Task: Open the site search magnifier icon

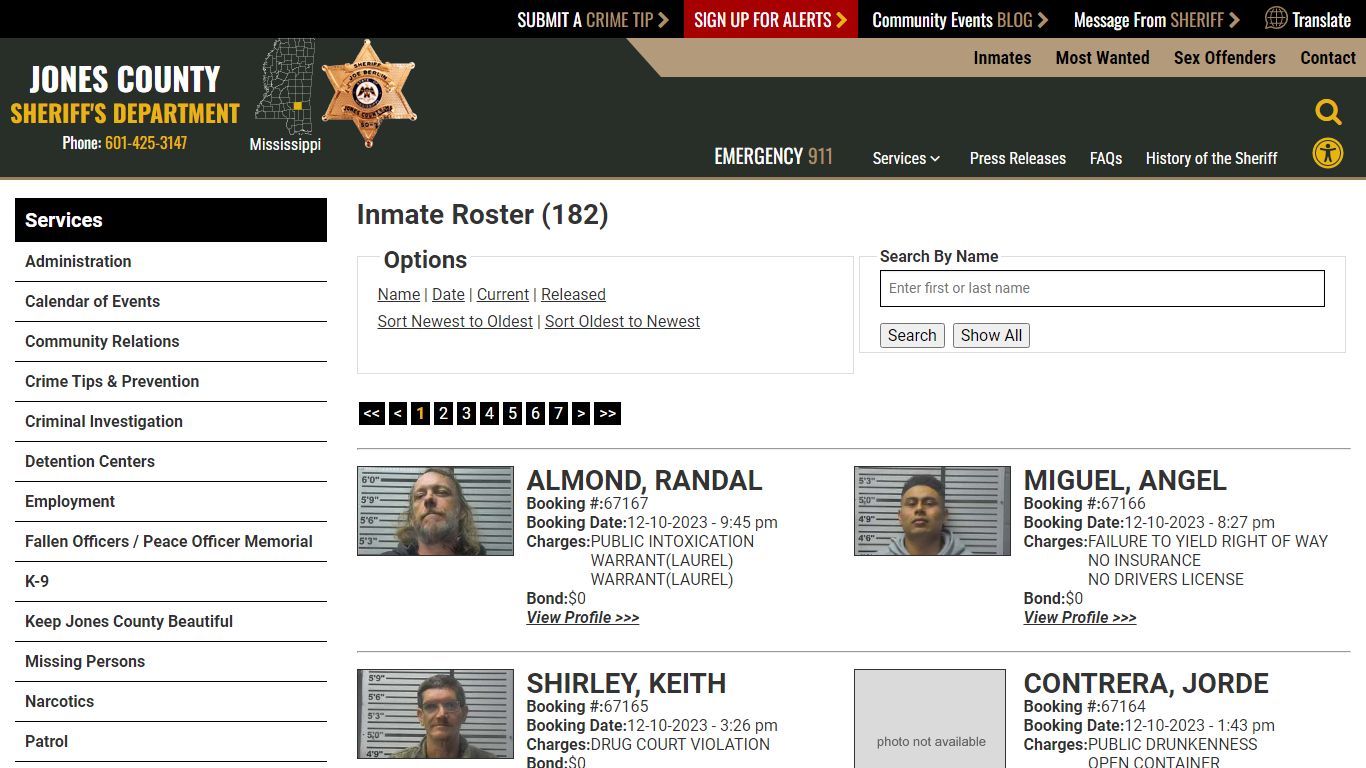Action: (x=1328, y=112)
